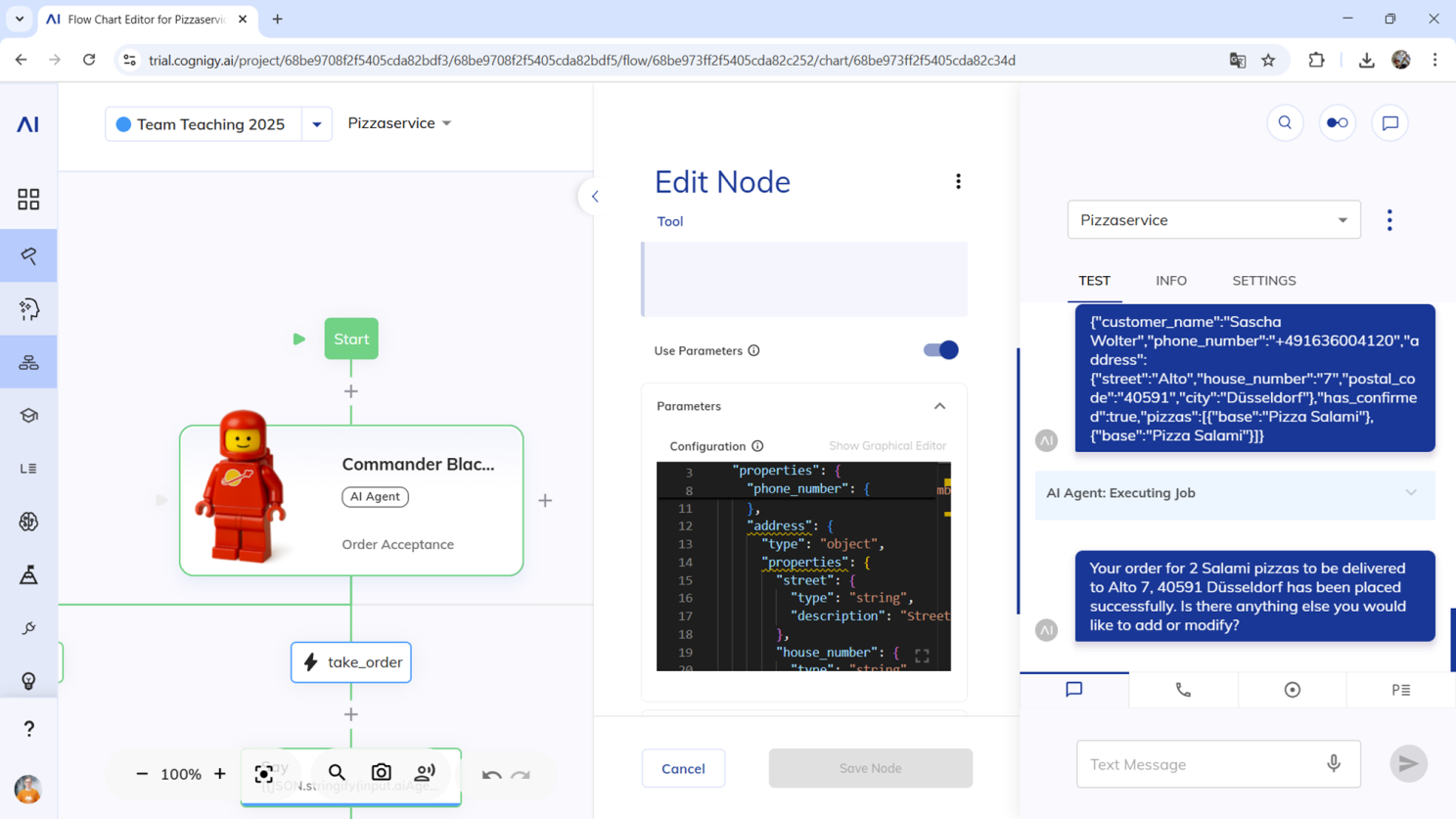Click the Edit Node three-dot menu
1456x819 pixels.
958,182
